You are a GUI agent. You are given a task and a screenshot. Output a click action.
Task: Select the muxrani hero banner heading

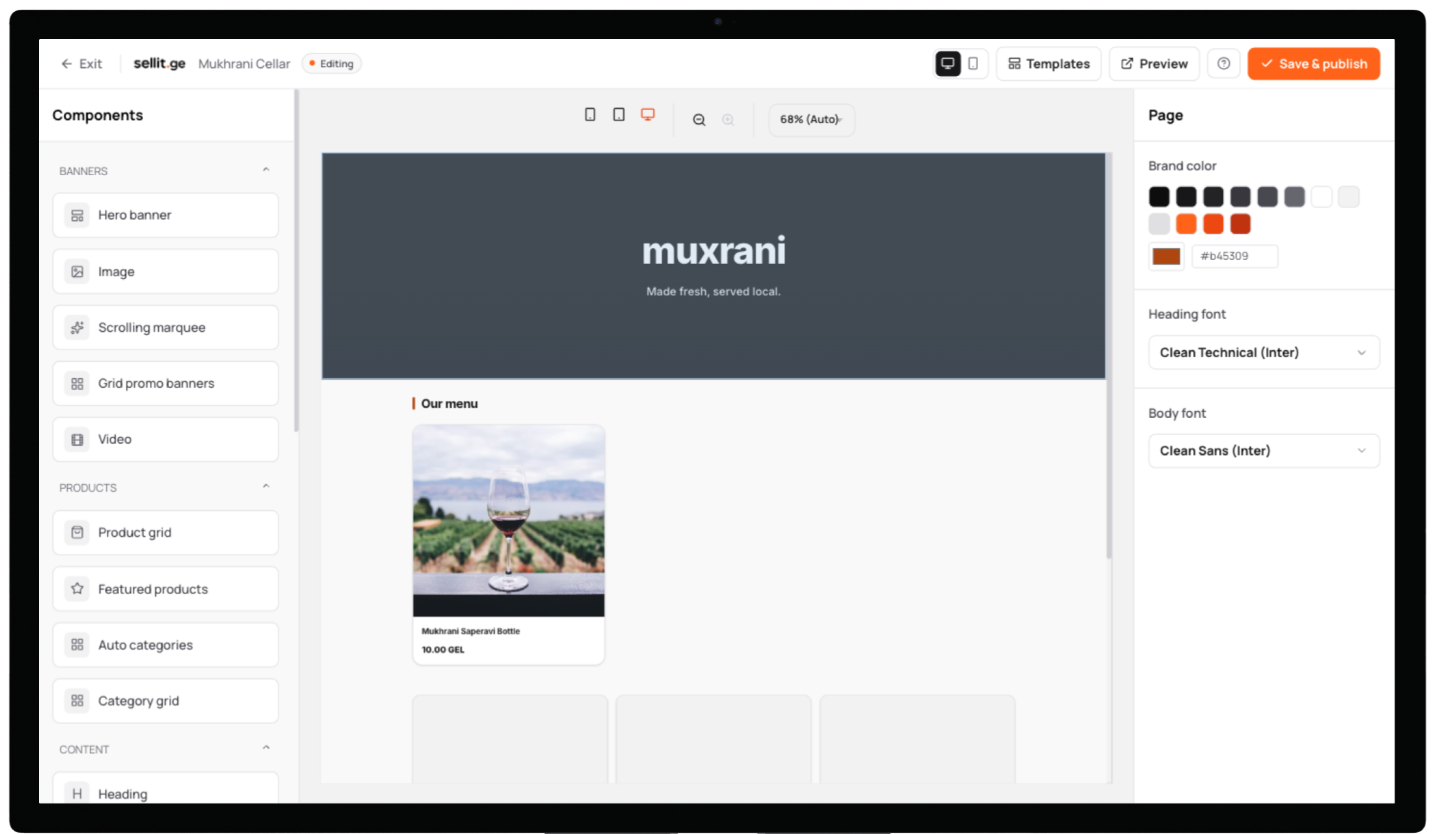[x=713, y=251]
